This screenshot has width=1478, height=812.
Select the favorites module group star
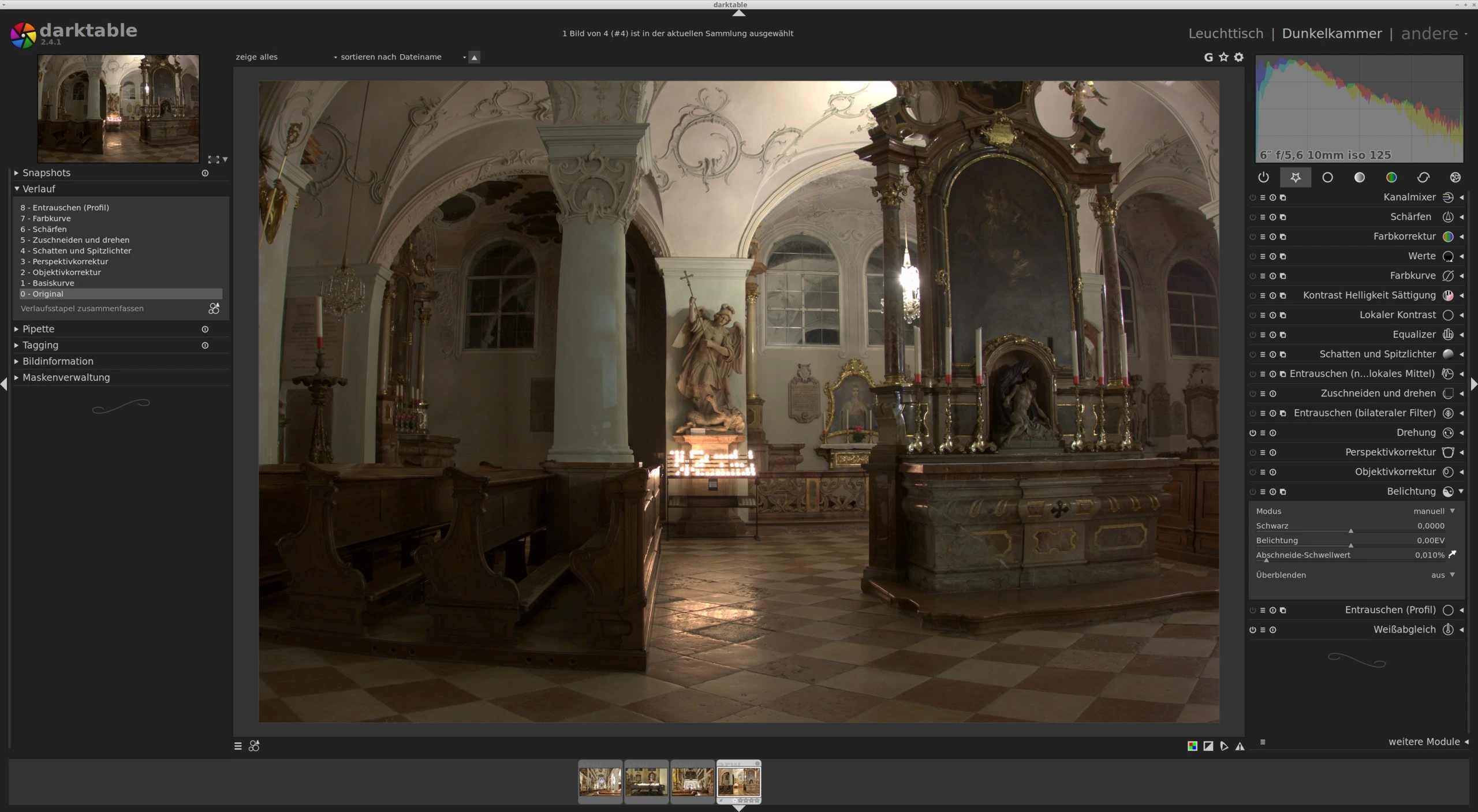[x=1296, y=178]
